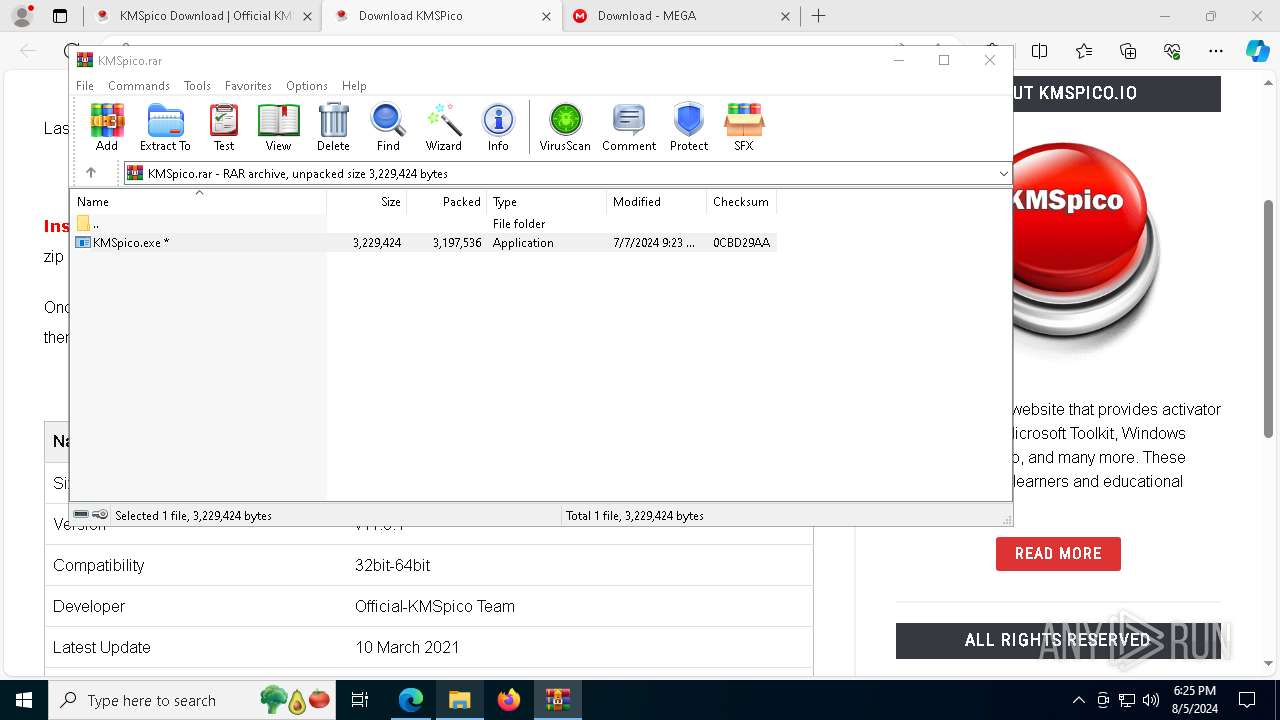Sort files by Modified column

pyautogui.click(x=657, y=202)
